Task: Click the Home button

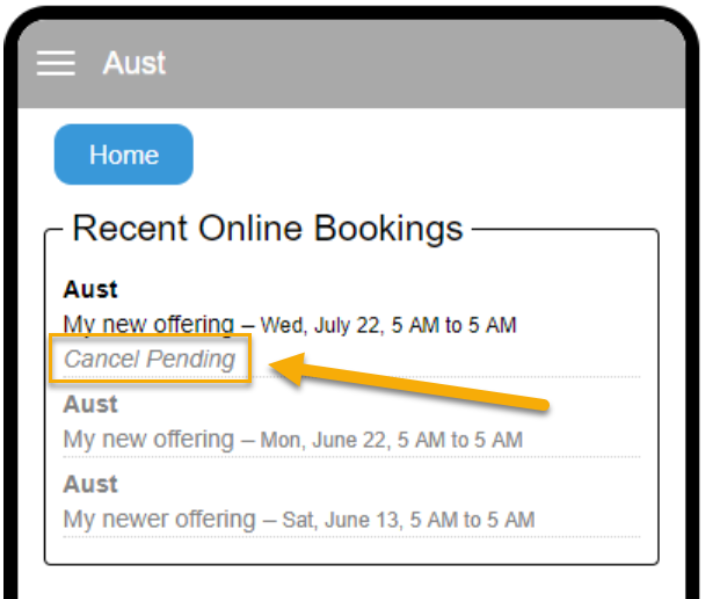Action: (x=123, y=155)
